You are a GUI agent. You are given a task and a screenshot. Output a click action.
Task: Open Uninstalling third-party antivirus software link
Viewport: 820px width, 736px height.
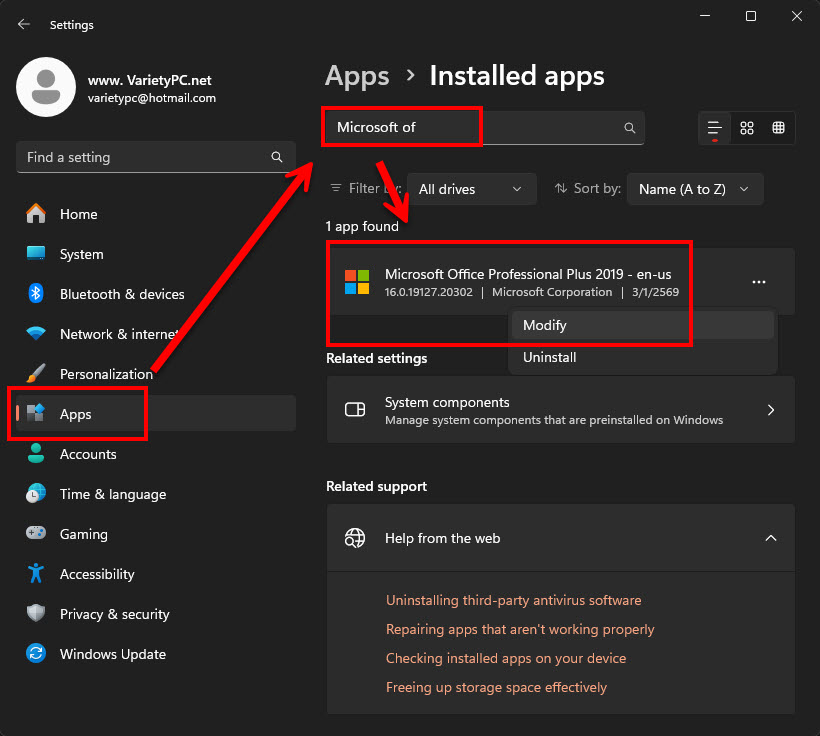pyautogui.click(x=514, y=600)
